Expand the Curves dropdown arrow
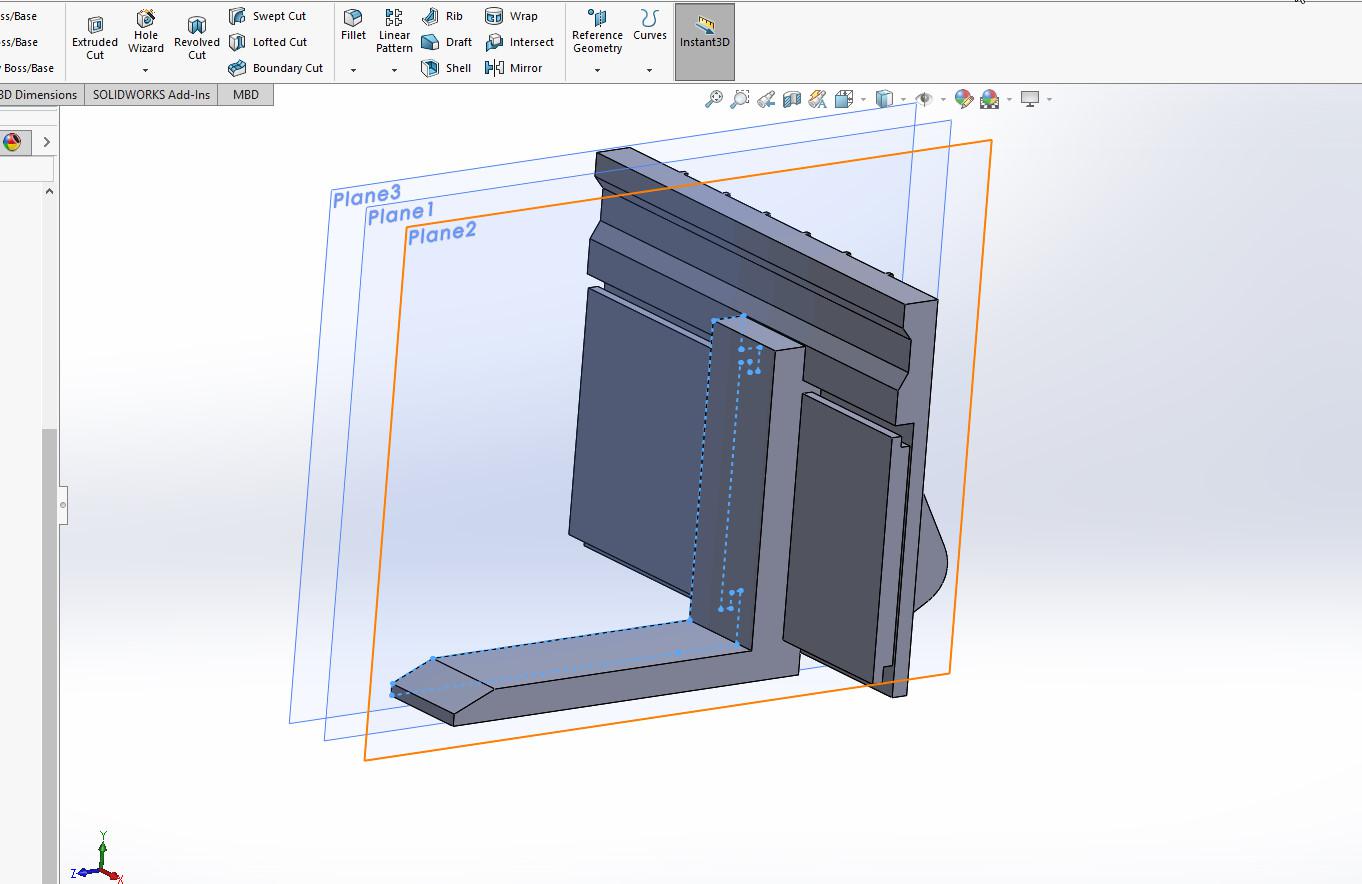 tap(649, 70)
